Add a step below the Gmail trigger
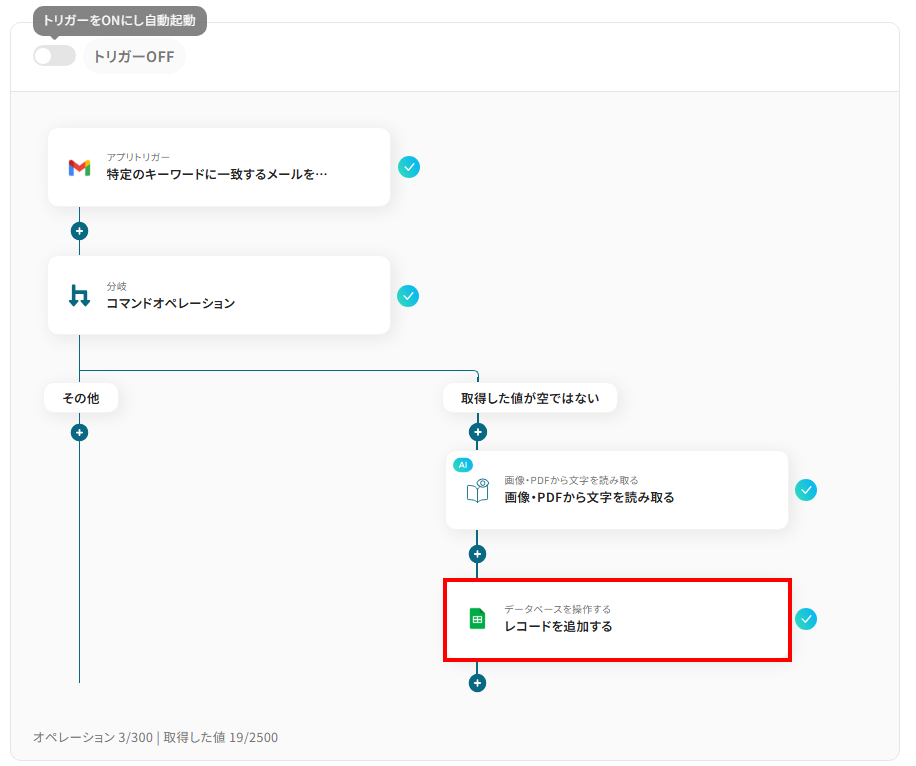 pyautogui.click(x=79, y=231)
